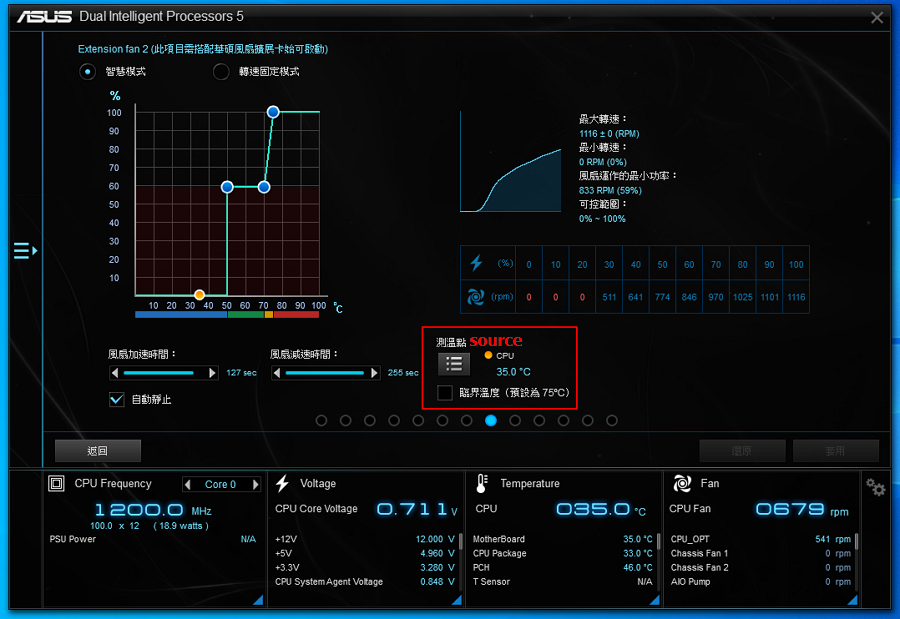Click the CPU System Agent Voltage row
The image size is (900, 619).
tap(364, 582)
